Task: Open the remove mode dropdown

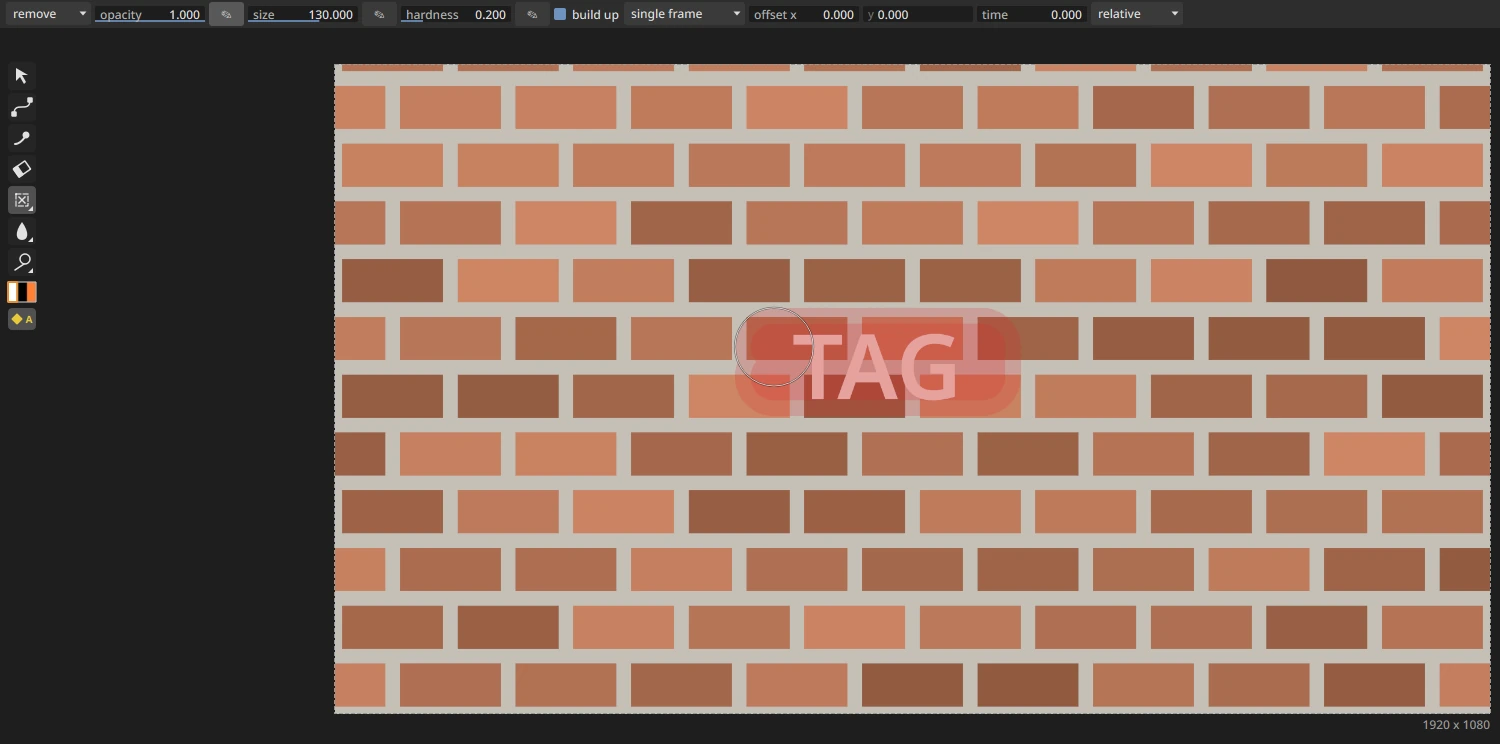Action: tap(47, 14)
